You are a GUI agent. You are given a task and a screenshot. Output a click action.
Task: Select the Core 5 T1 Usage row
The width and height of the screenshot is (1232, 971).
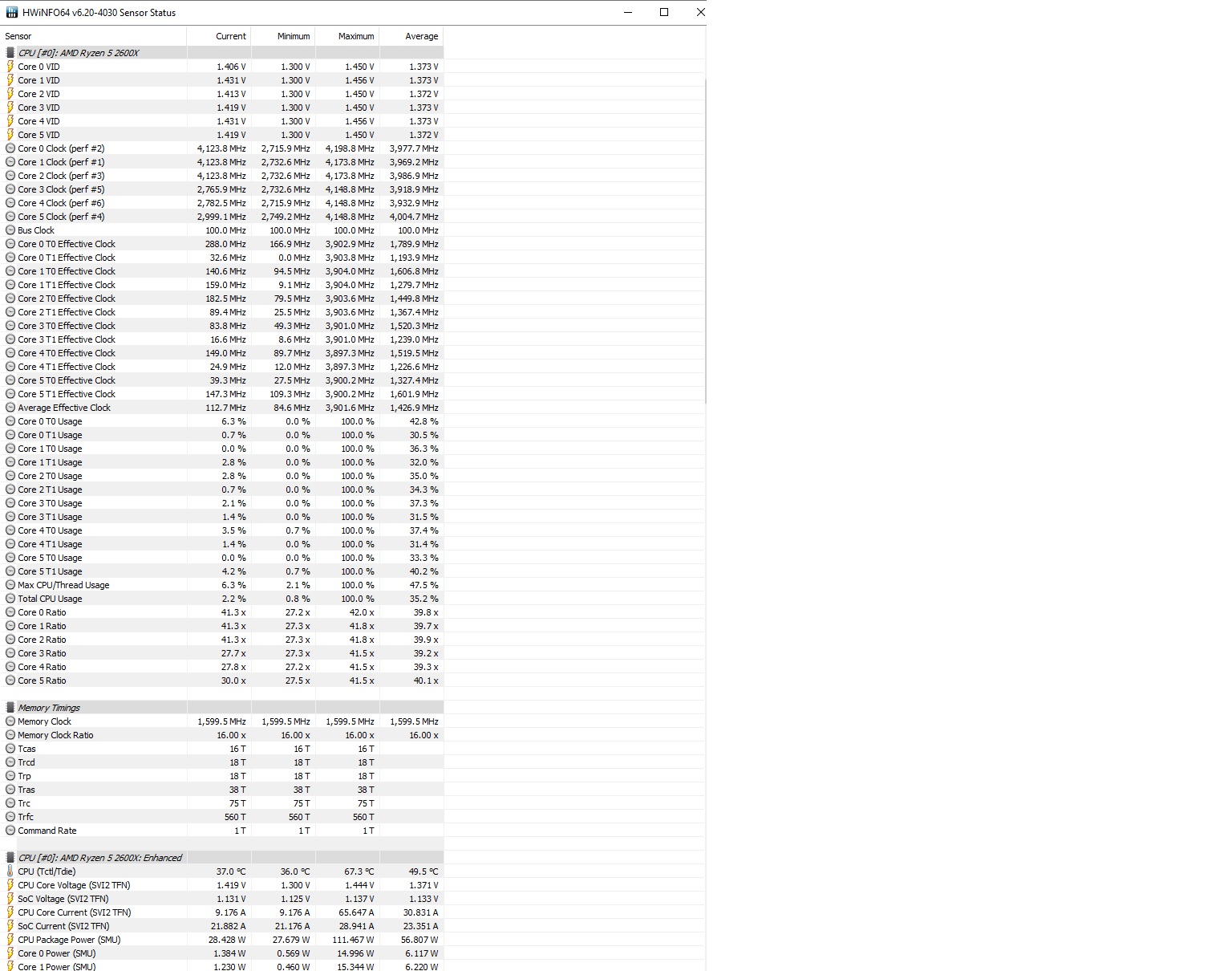click(x=221, y=571)
